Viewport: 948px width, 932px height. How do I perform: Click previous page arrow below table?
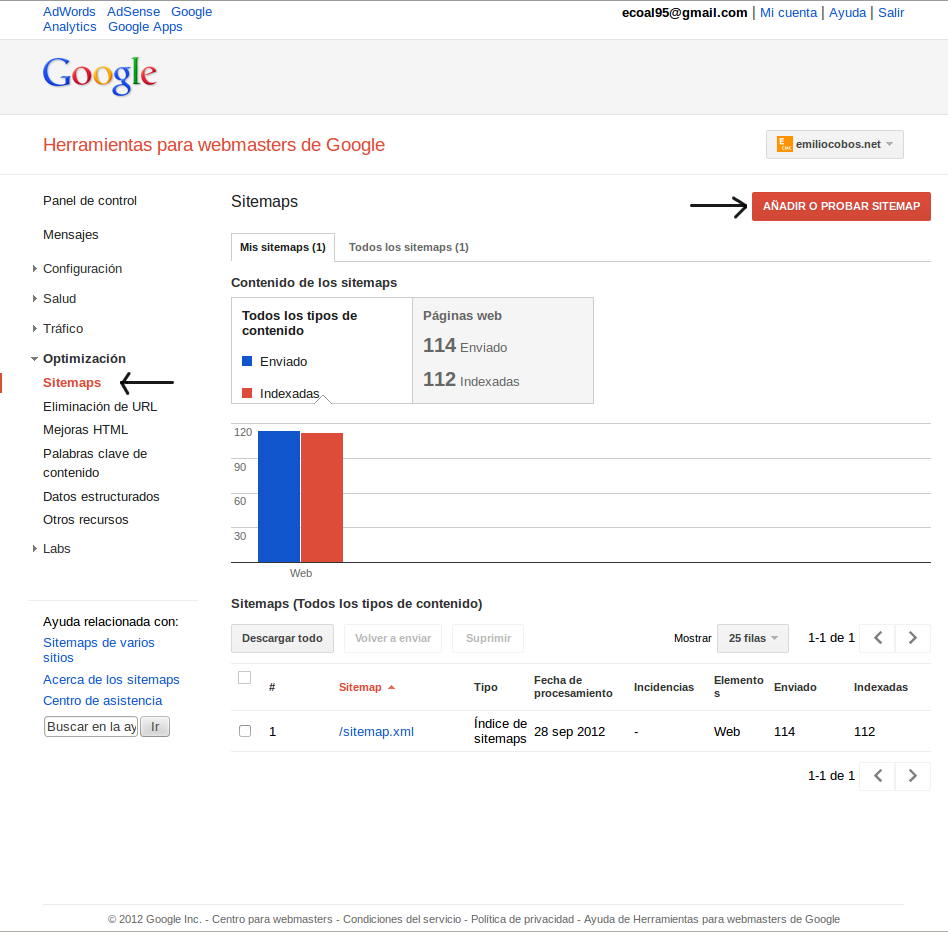pyautogui.click(x=877, y=776)
